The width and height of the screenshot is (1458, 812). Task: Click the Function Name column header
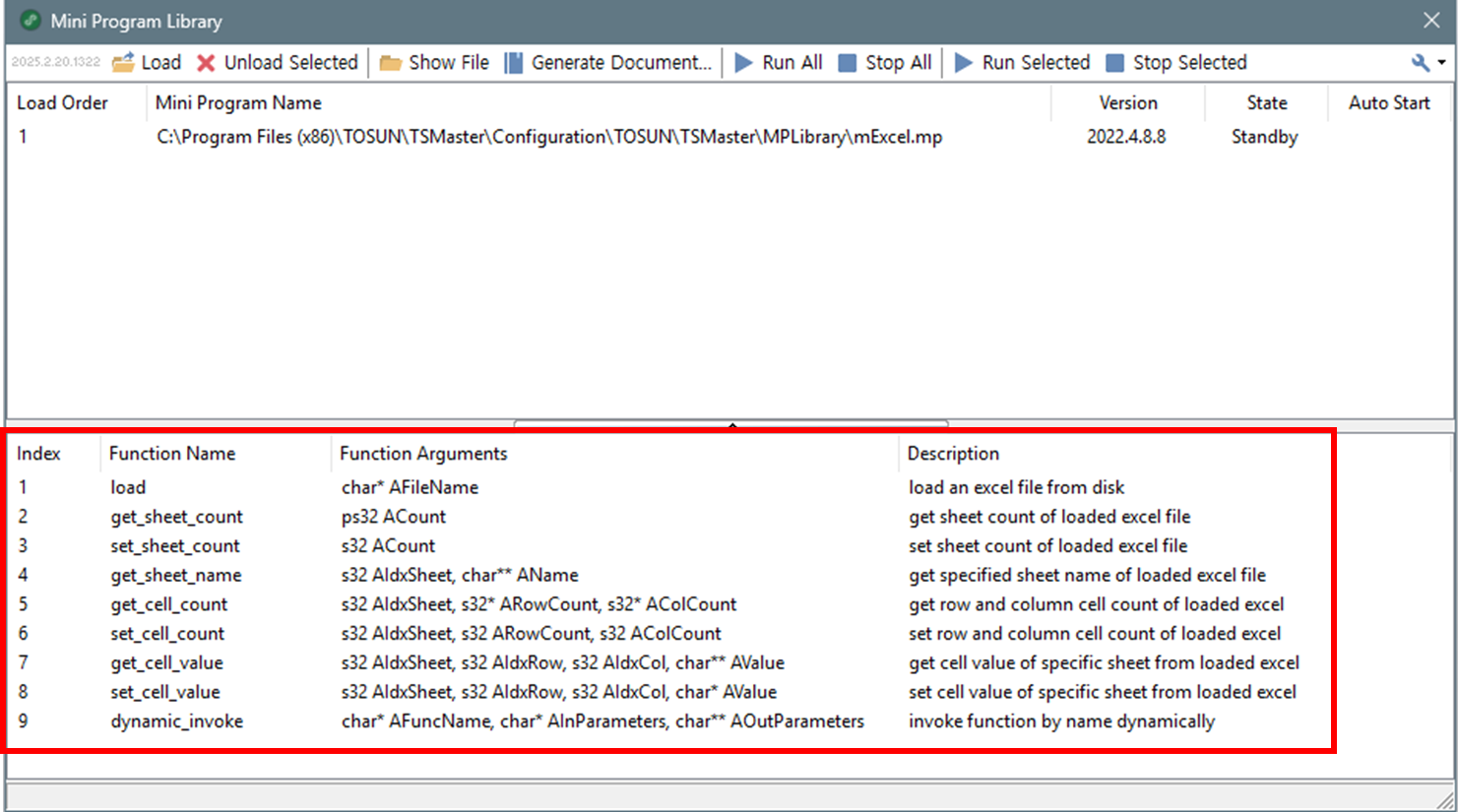coord(172,454)
